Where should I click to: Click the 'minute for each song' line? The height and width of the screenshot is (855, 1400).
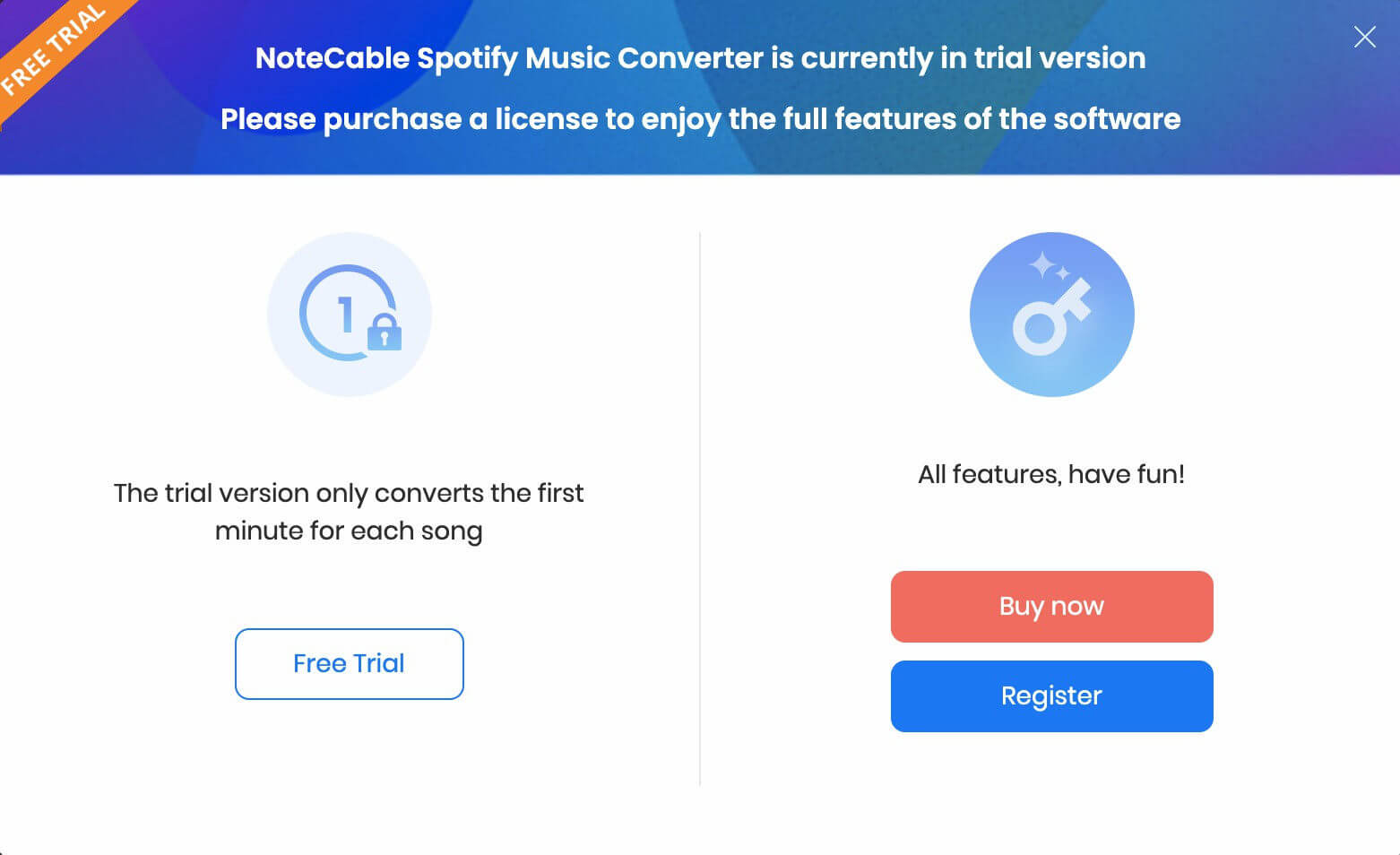pos(349,531)
